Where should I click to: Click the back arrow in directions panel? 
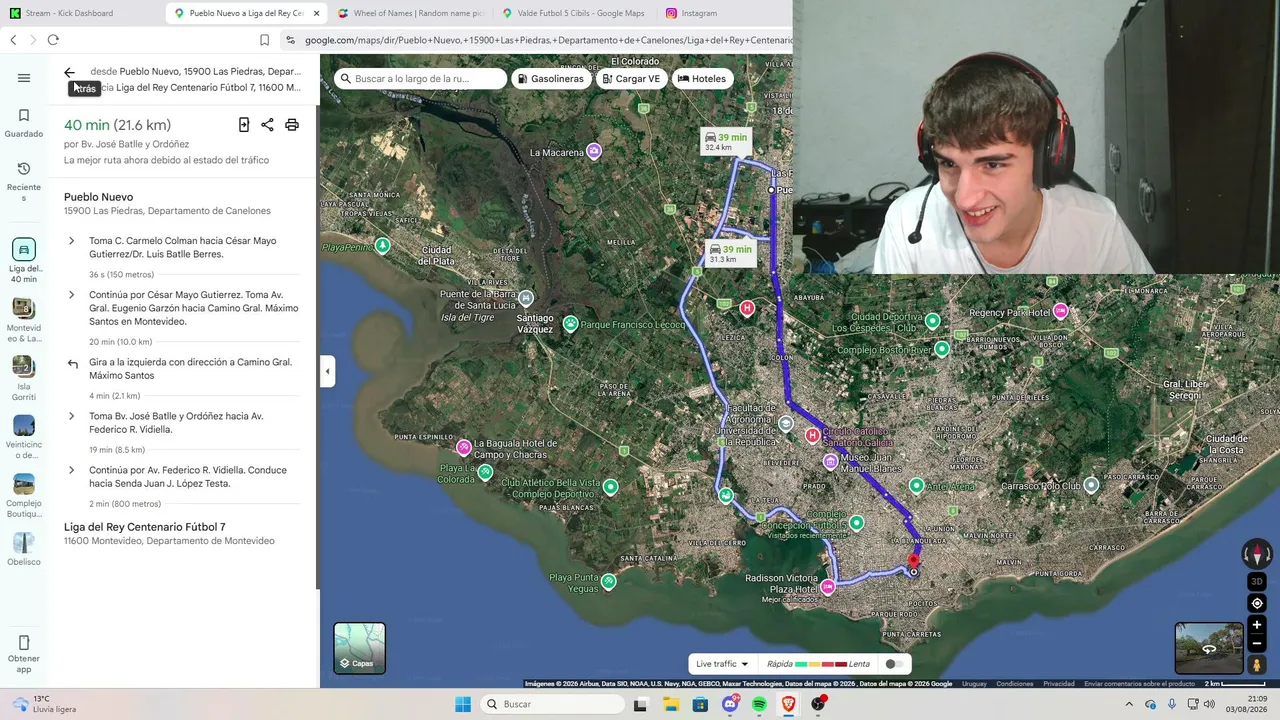(69, 72)
